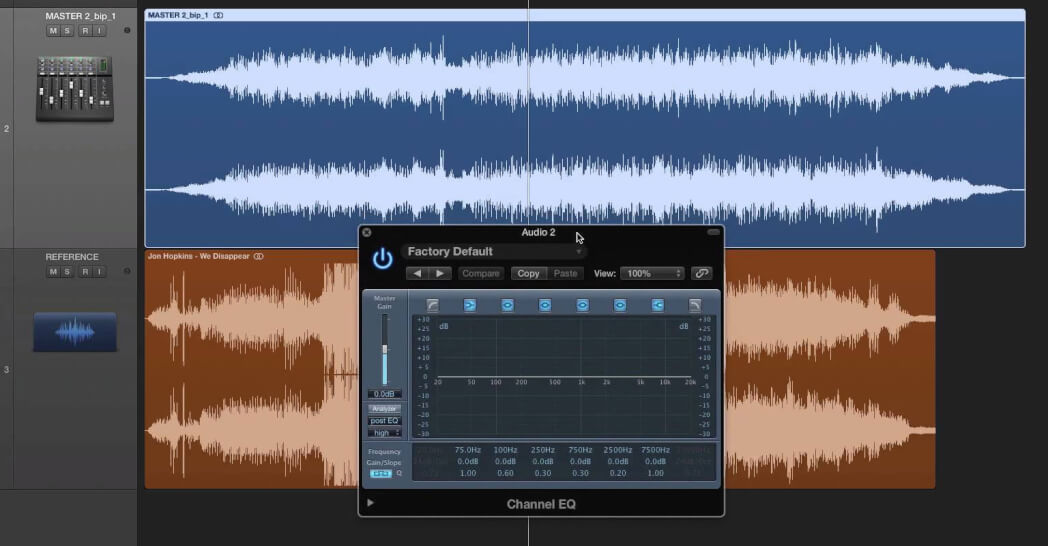Image resolution: width=1048 pixels, height=546 pixels.
Task: Toggle the high shelf band at 7500Hz
Action: tap(658, 305)
